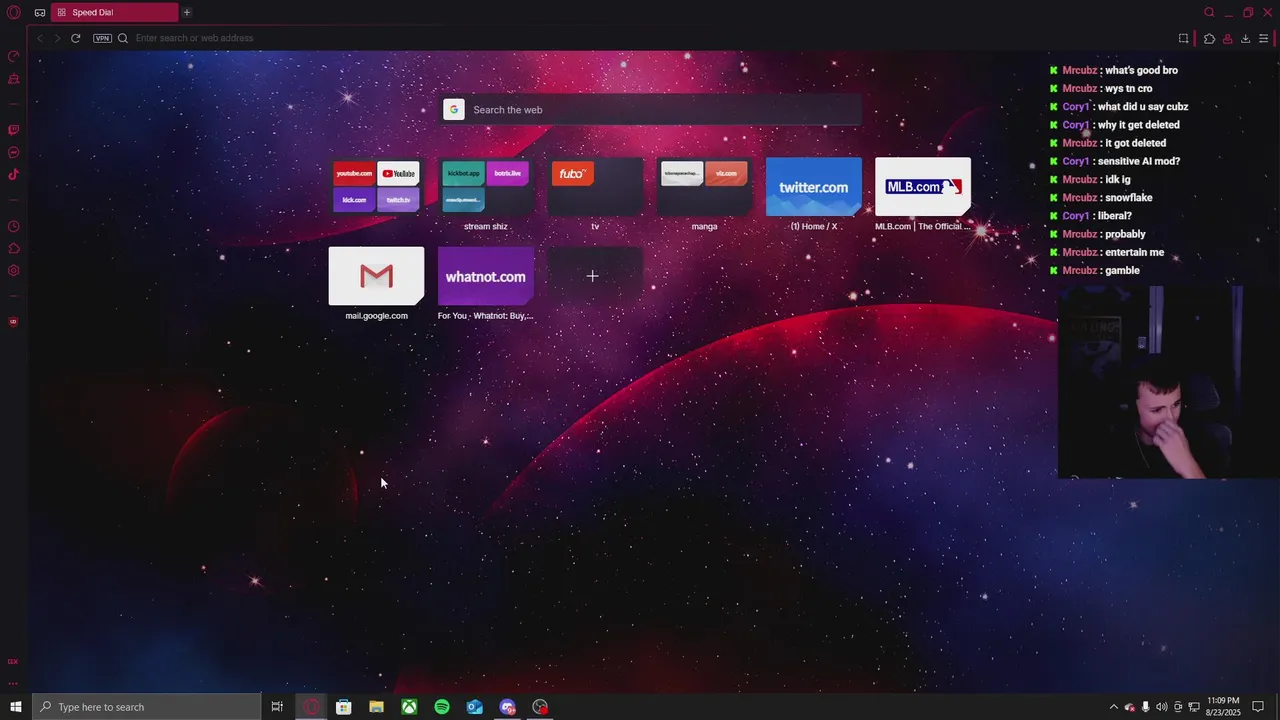Open the Windows Start menu
This screenshot has height=720, width=1280.
point(15,707)
